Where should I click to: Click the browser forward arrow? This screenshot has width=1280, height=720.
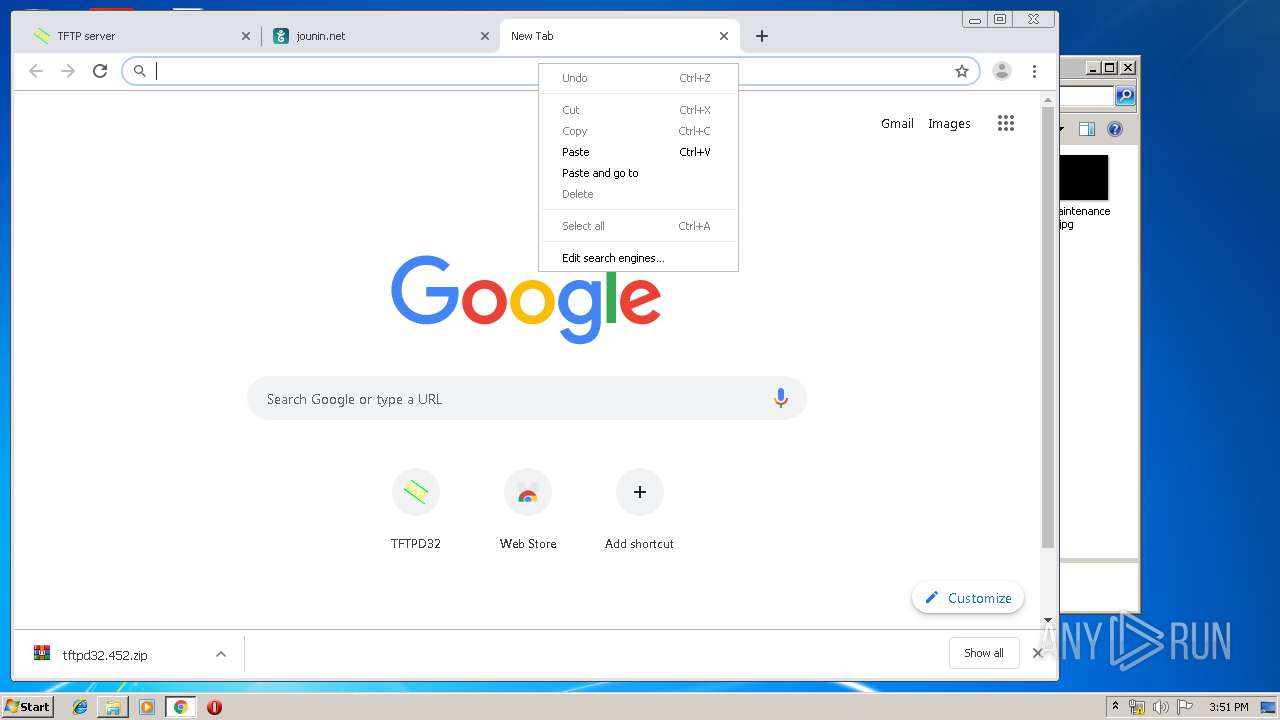pyautogui.click(x=68, y=71)
